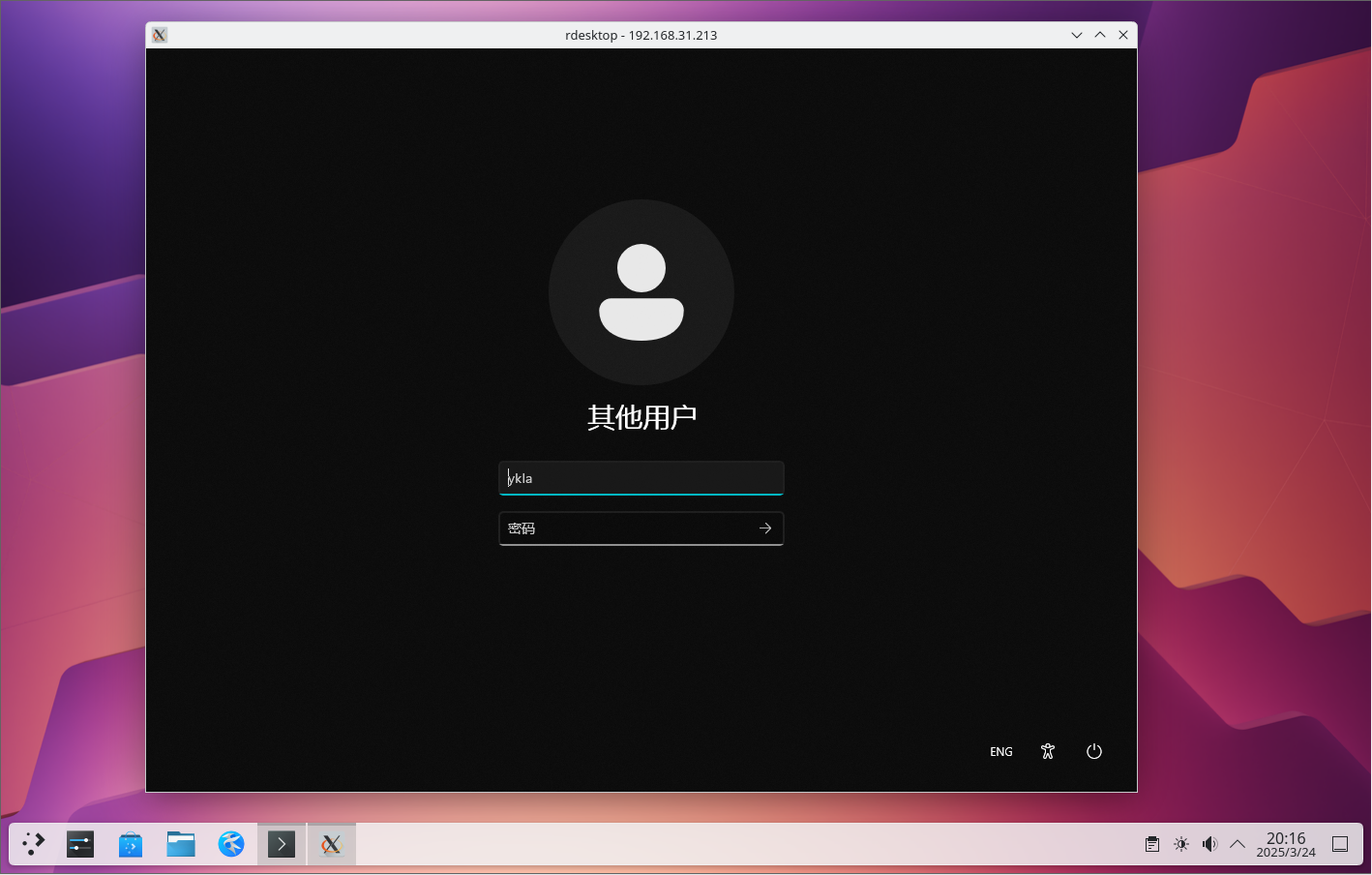1372x875 pixels.
Task: Click the rdesktop - 192.168.31.213 title bar
Action: pos(641,35)
